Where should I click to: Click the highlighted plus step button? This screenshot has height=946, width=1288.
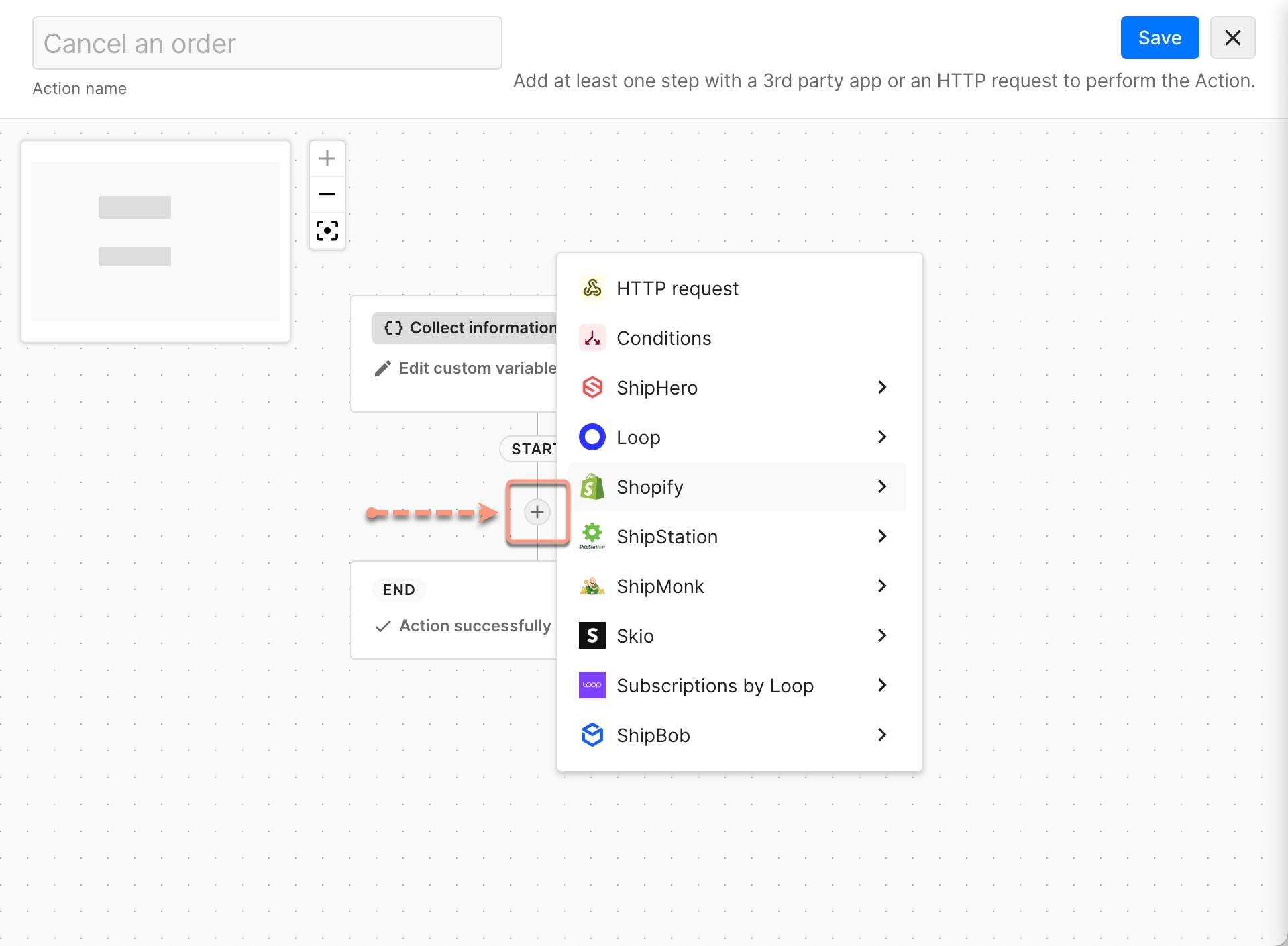[x=537, y=512]
